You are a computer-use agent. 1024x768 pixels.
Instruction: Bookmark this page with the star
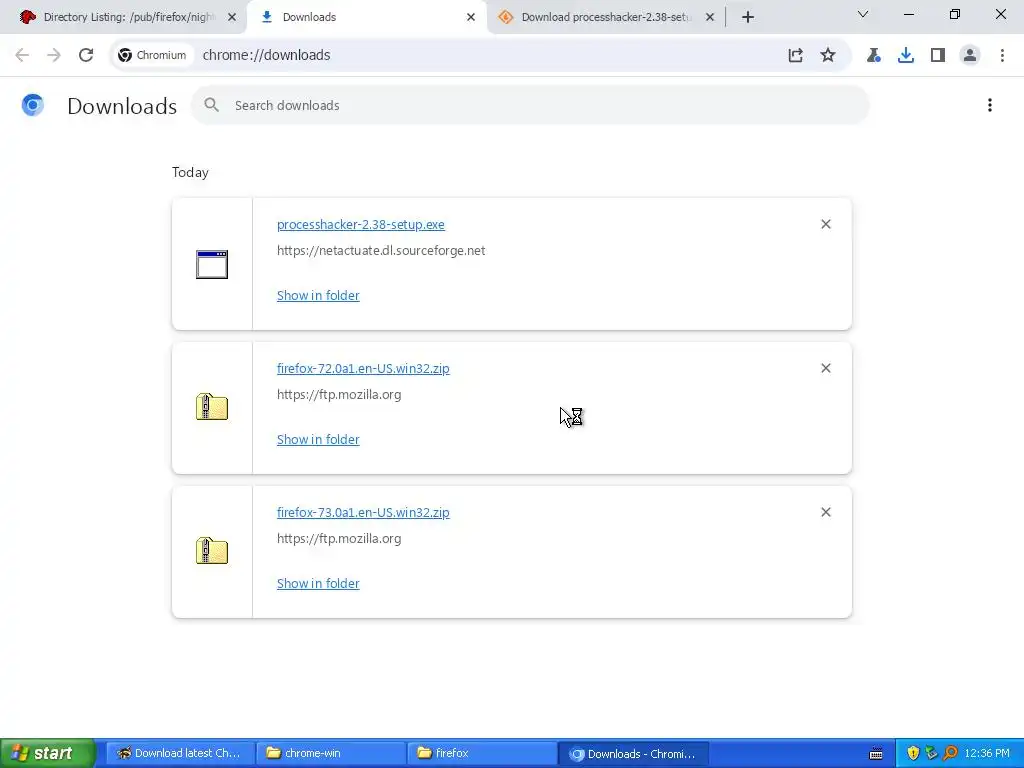[x=828, y=55]
